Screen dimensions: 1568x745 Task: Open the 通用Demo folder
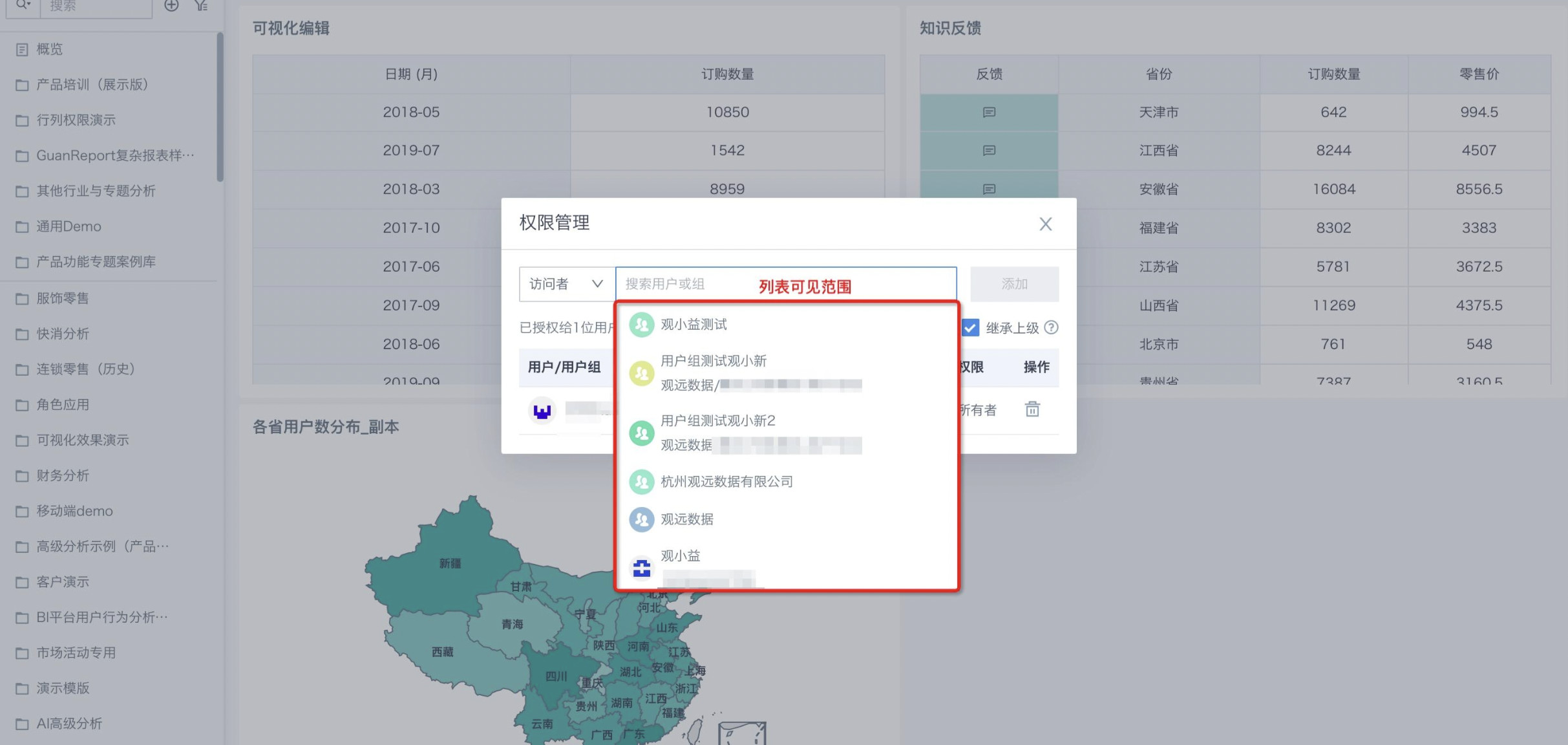pos(69,226)
